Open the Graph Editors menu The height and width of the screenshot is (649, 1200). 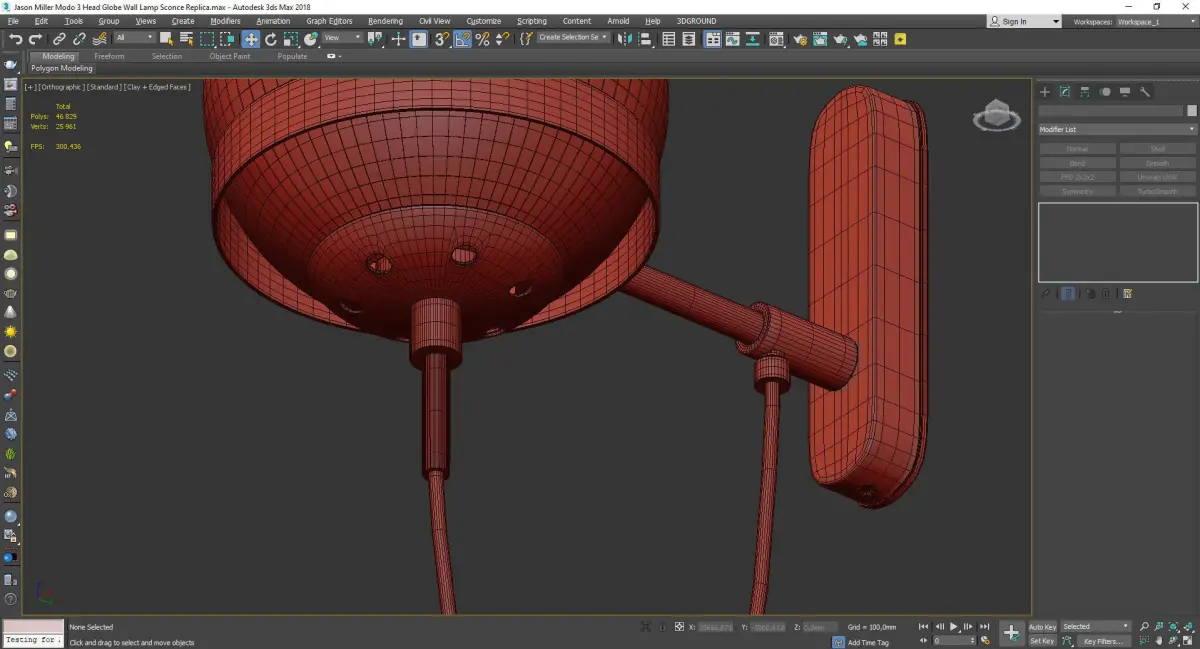point(329,21)
